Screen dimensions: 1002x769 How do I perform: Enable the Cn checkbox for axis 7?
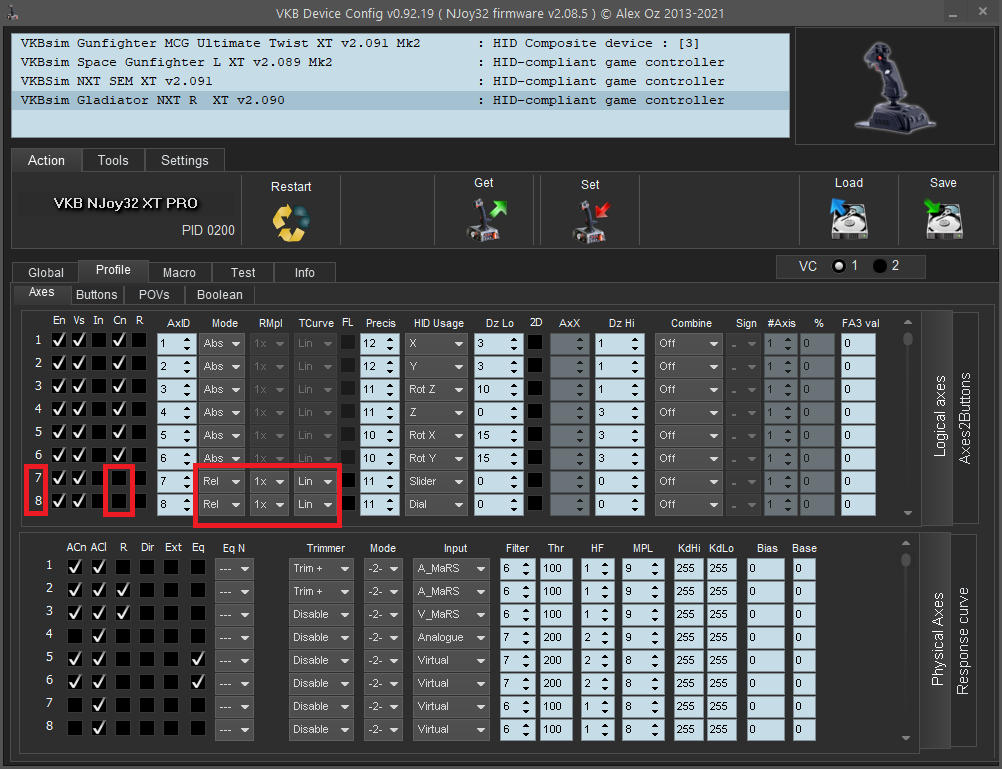119,479
